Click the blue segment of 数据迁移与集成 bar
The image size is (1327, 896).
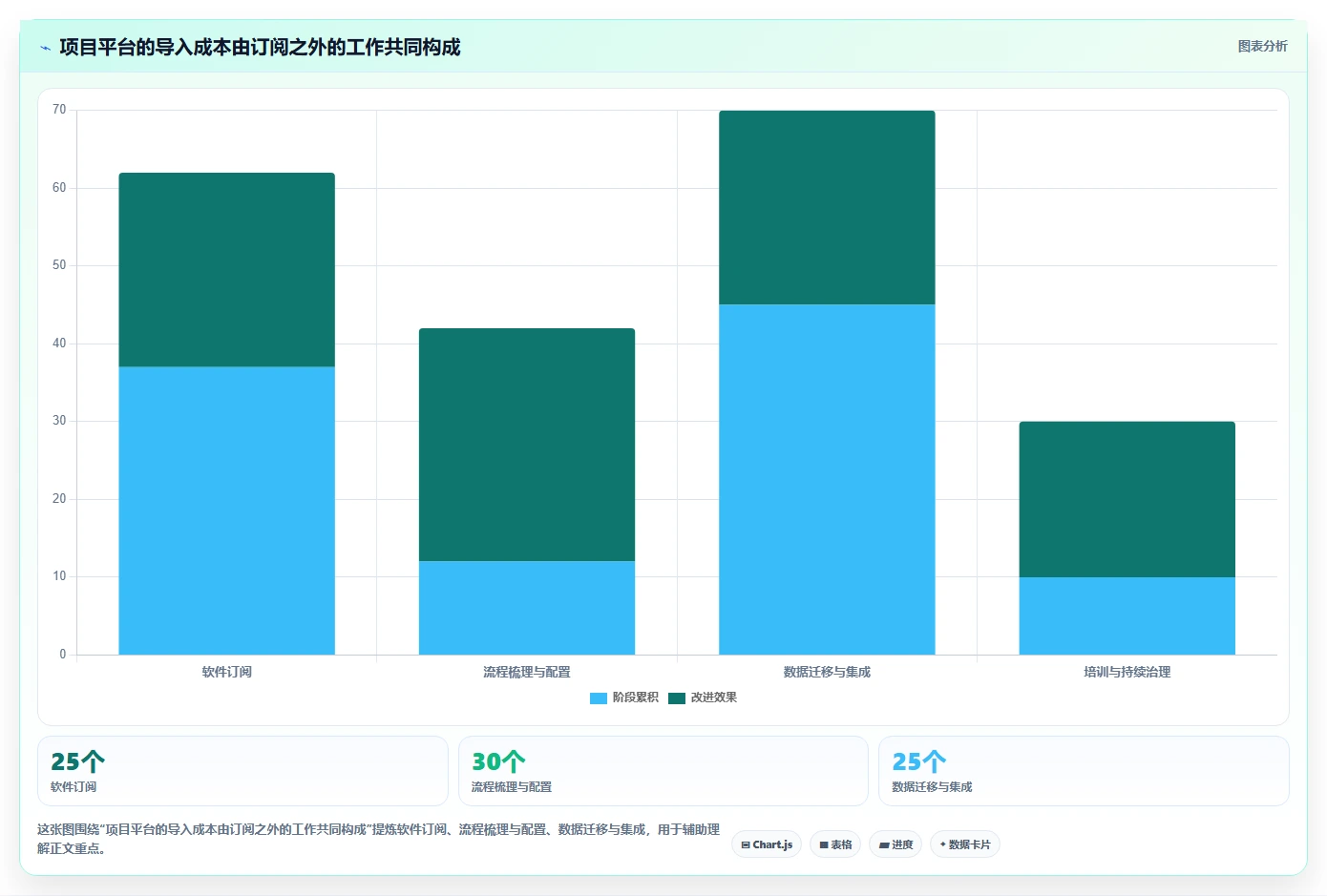pos(827,480)
